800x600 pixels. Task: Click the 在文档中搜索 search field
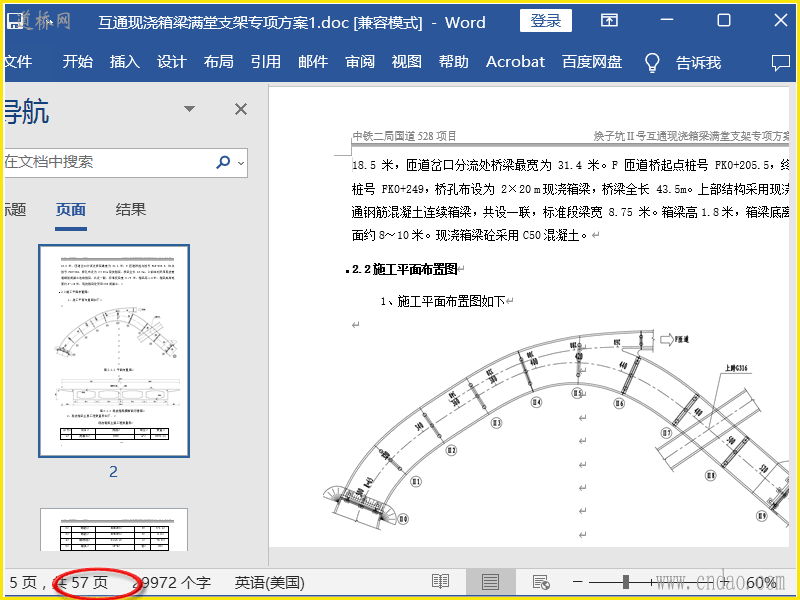(109, 163)
